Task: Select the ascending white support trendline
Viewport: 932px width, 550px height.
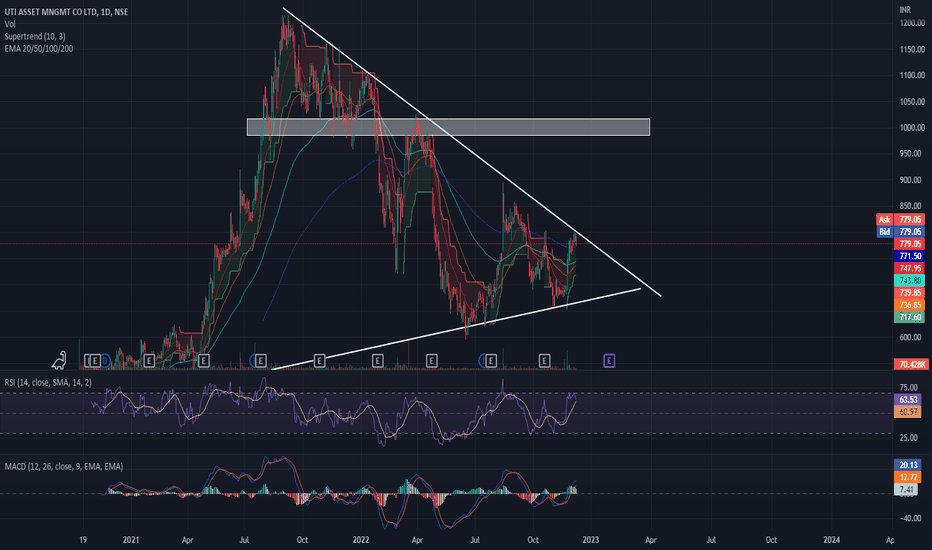Action: (456, 329)
